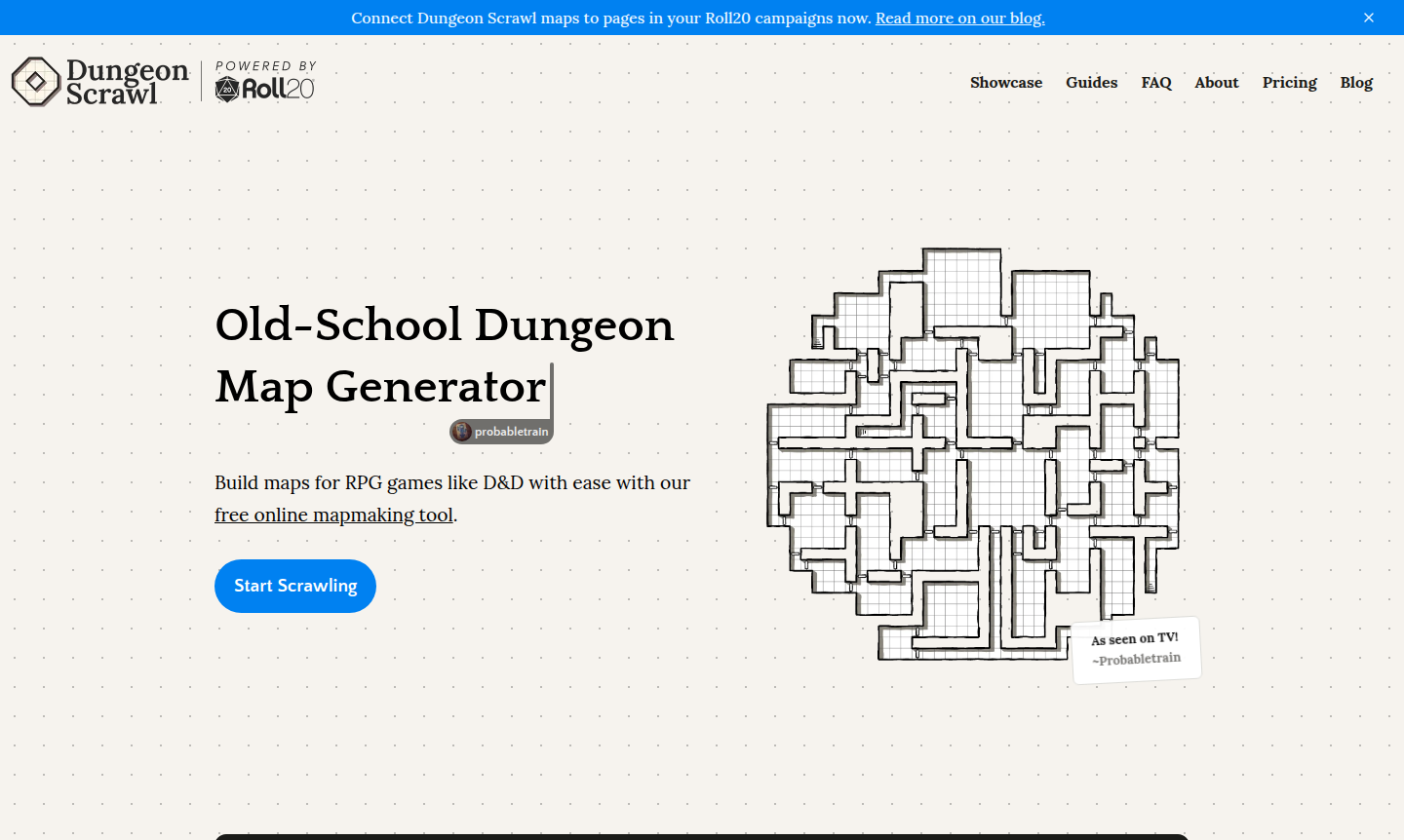Click 'Read more on our blog' link
The height and width of the screenshot is (840, 1404).
tap(958, 18)
